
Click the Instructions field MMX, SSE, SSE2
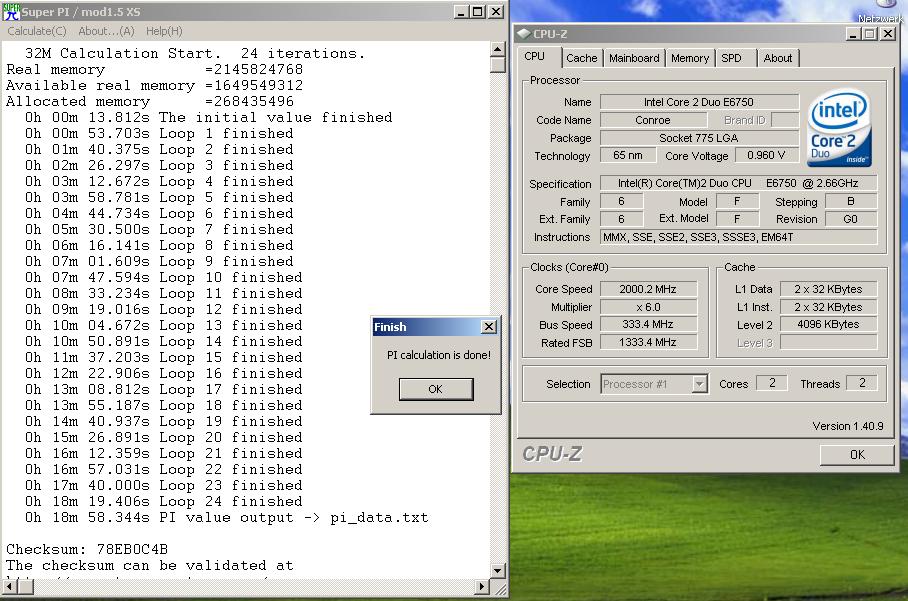pyautogui.click(x=738, y=237)
